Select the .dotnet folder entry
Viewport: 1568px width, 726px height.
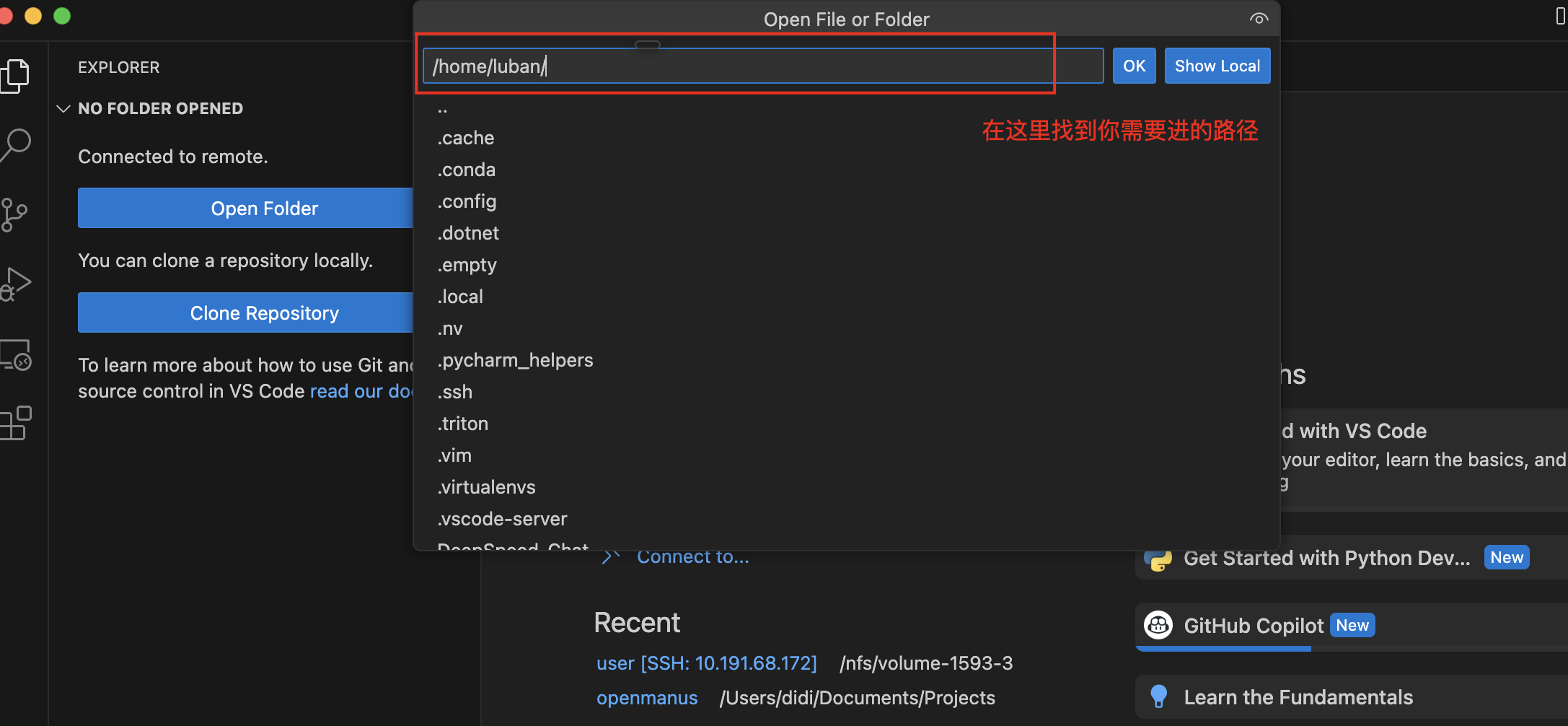click(x=847, y=233)
